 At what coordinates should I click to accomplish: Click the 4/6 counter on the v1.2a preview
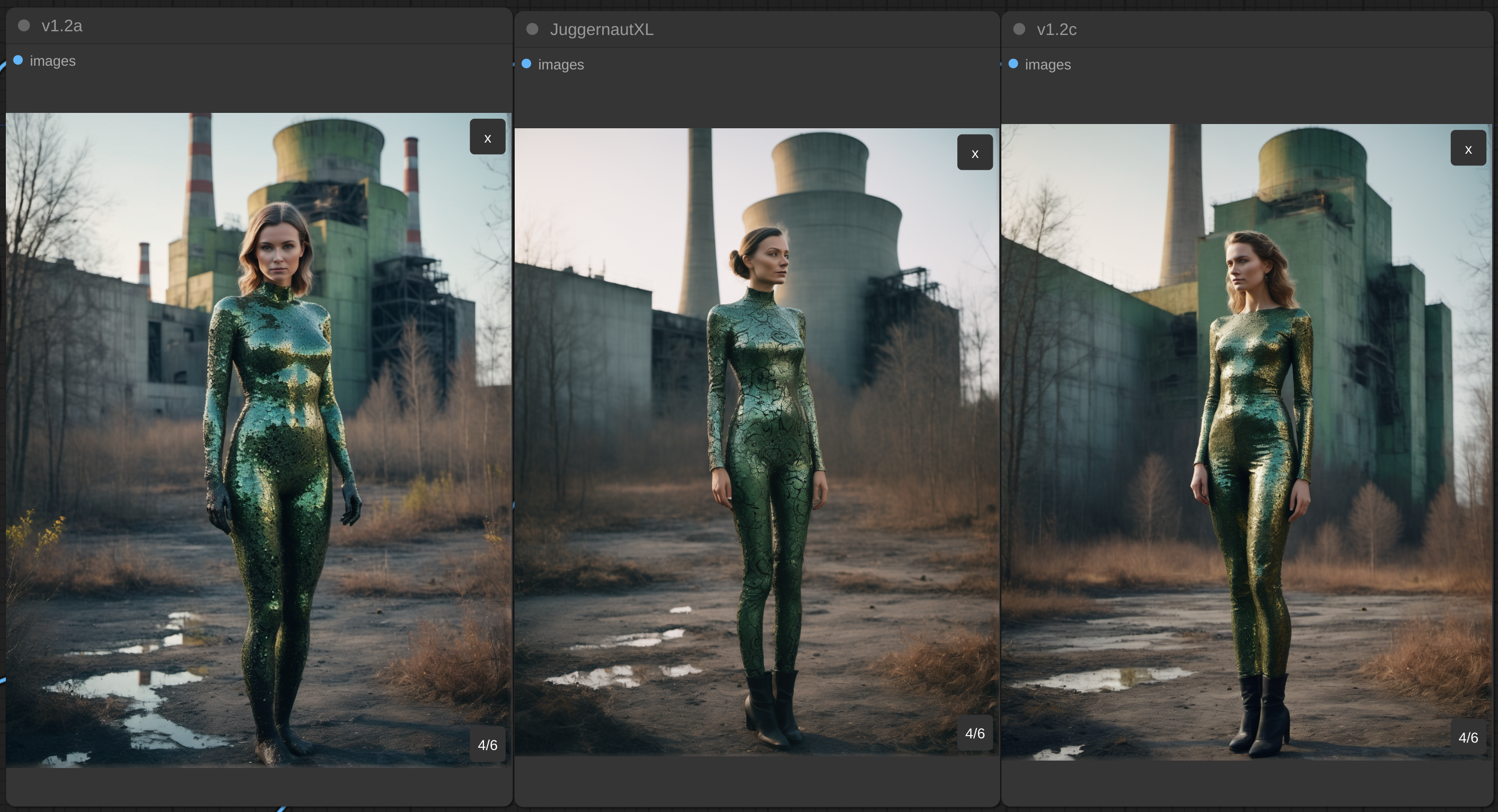pos(487,745)
